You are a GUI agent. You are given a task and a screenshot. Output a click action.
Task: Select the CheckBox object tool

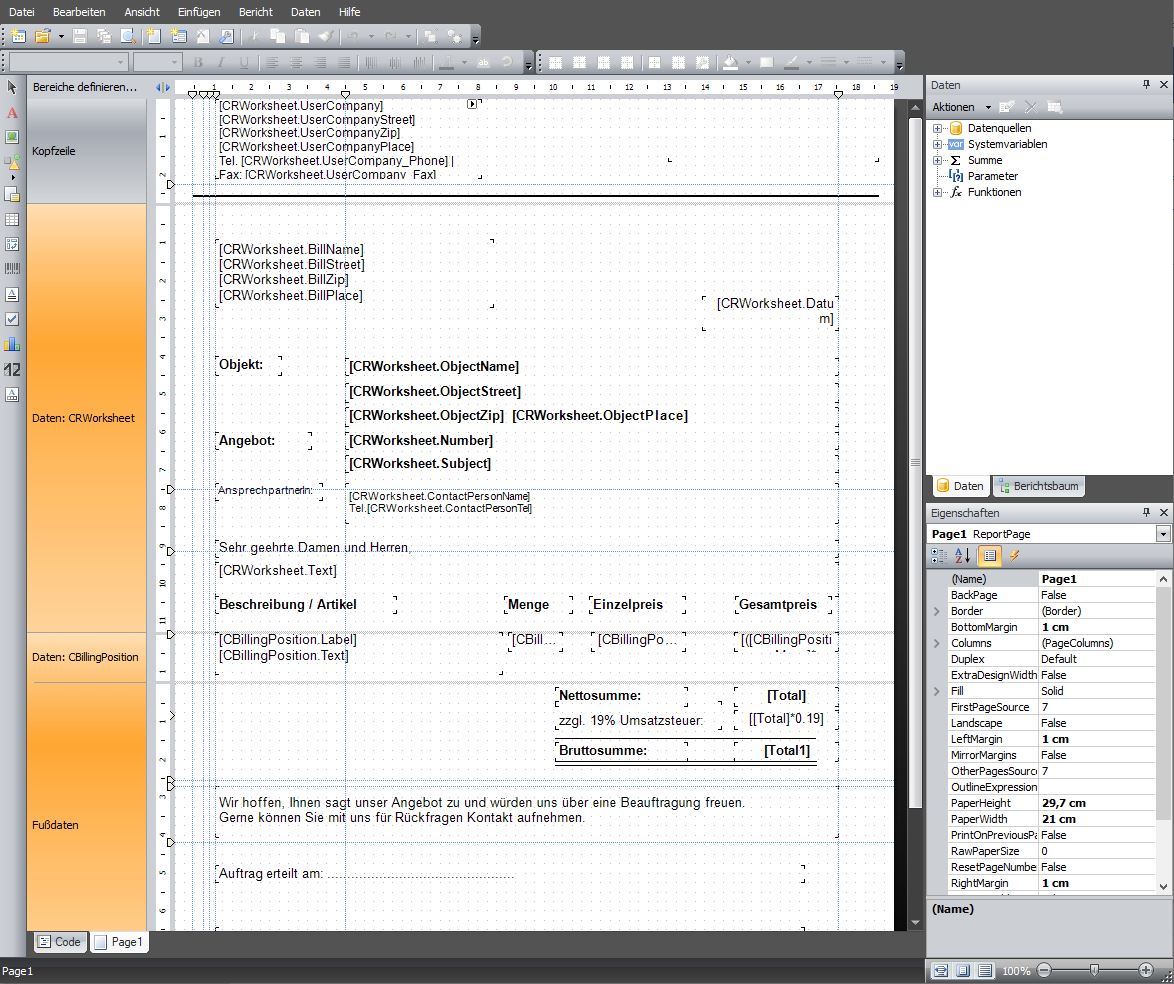click(12, 319)
